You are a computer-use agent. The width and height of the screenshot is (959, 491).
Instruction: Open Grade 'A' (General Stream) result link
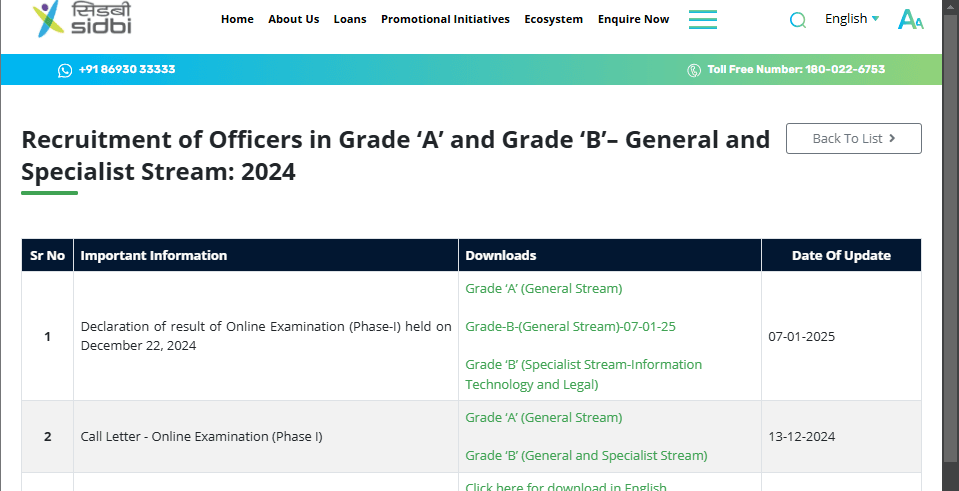point(543,288)
